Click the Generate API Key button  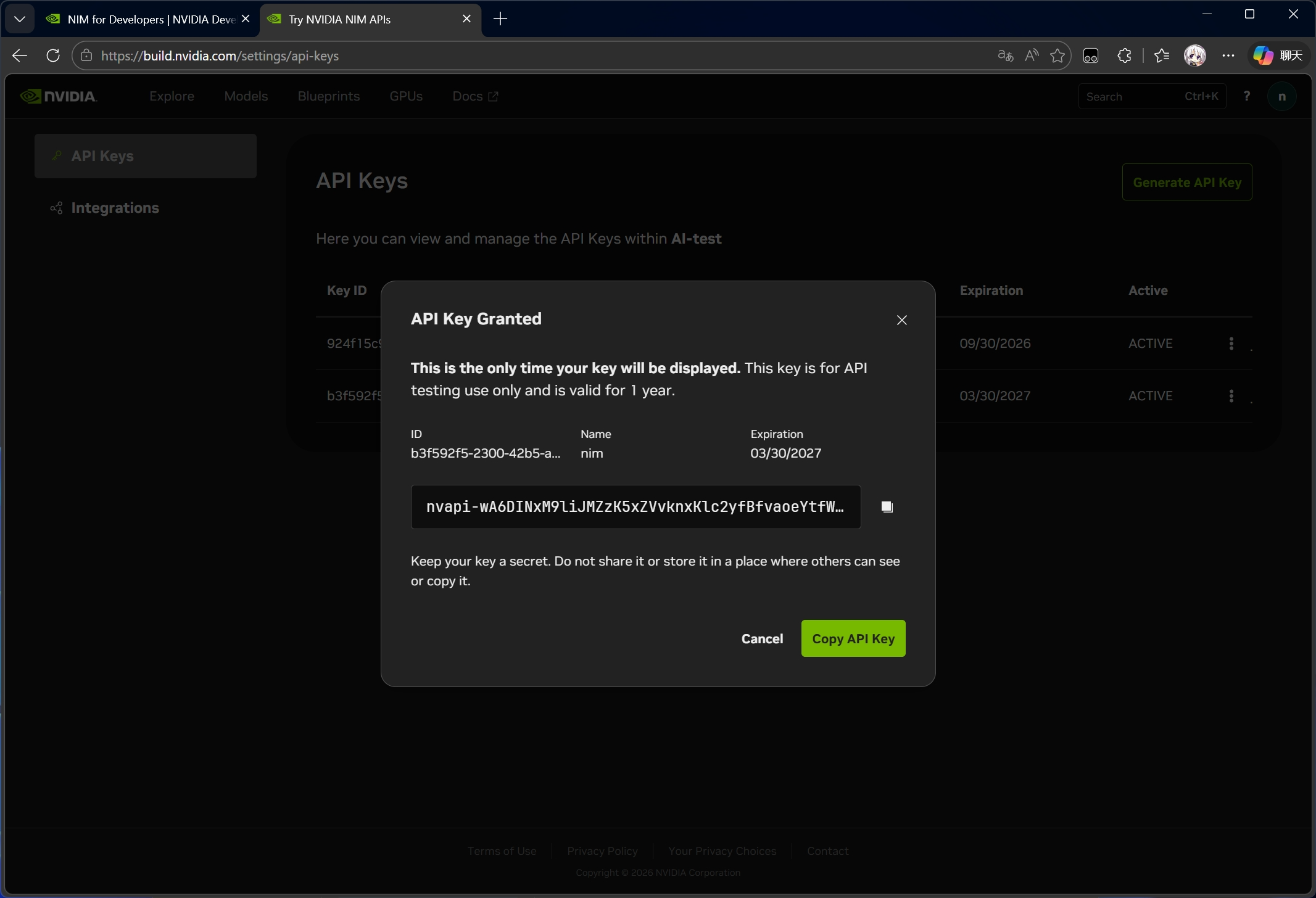[1187, 182]
